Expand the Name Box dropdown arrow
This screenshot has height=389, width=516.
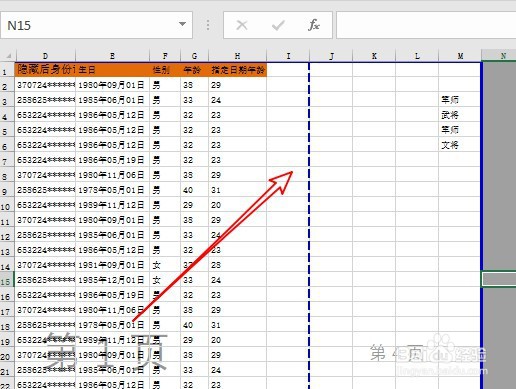pyautogui.click(x=182, y=24)
